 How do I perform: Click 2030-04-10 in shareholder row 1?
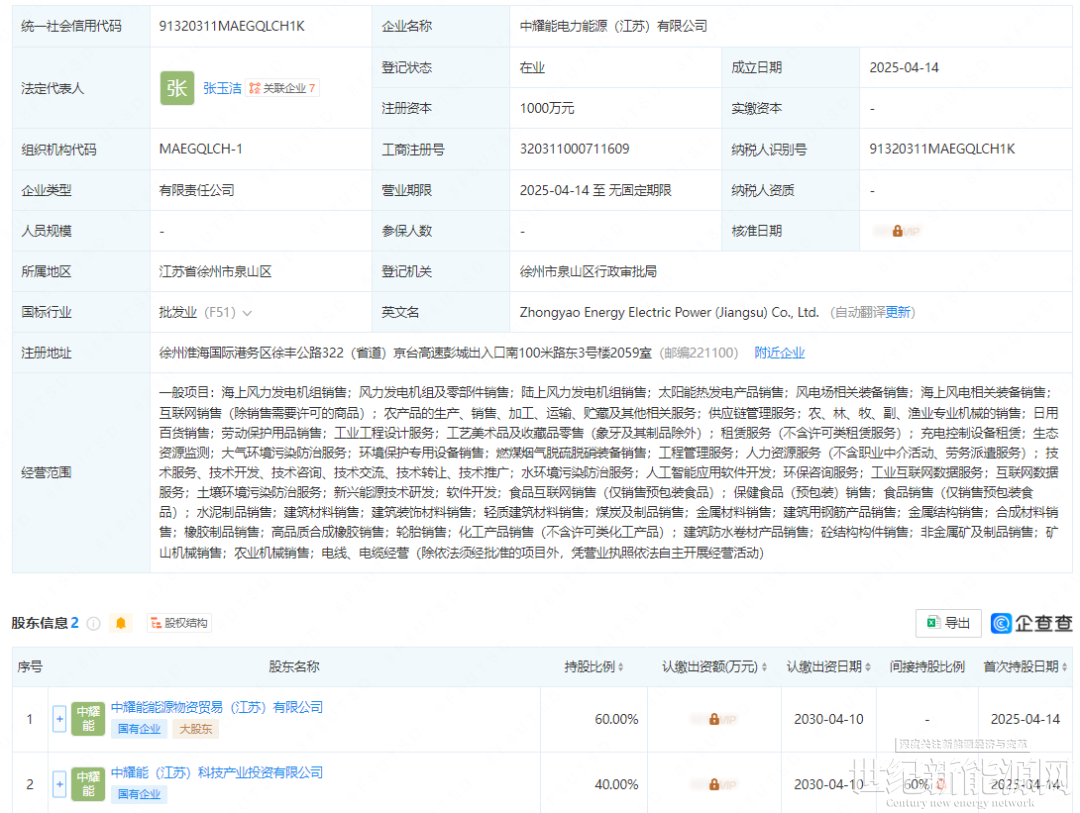click(829, 719)
